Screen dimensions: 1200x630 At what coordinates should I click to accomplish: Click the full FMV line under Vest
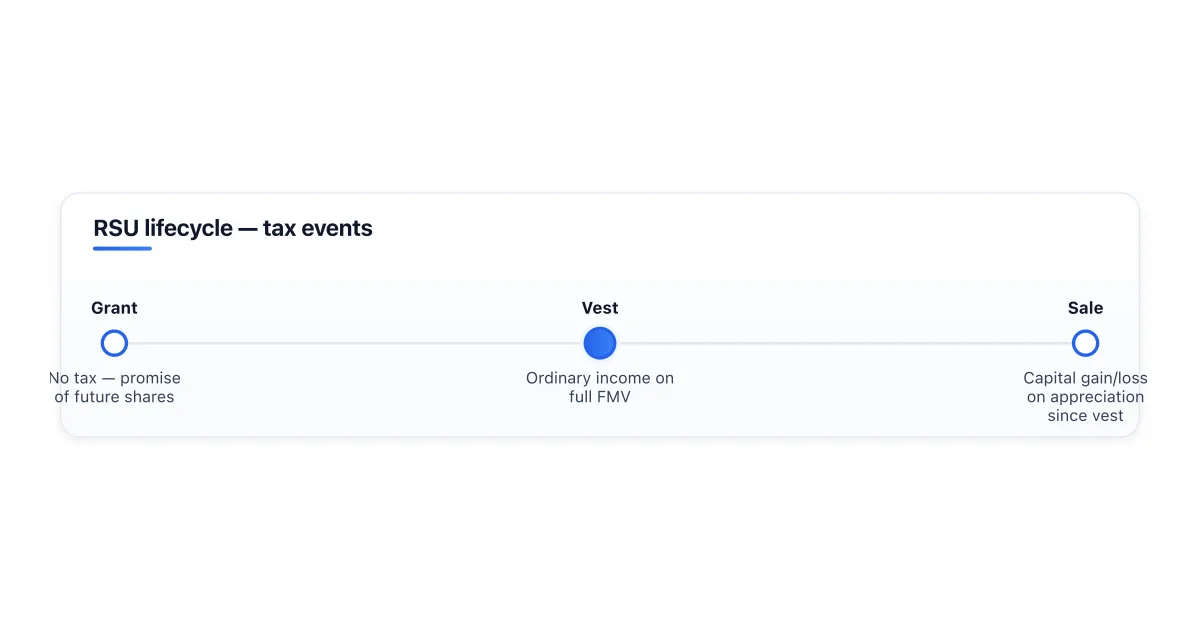pos(600,397)
